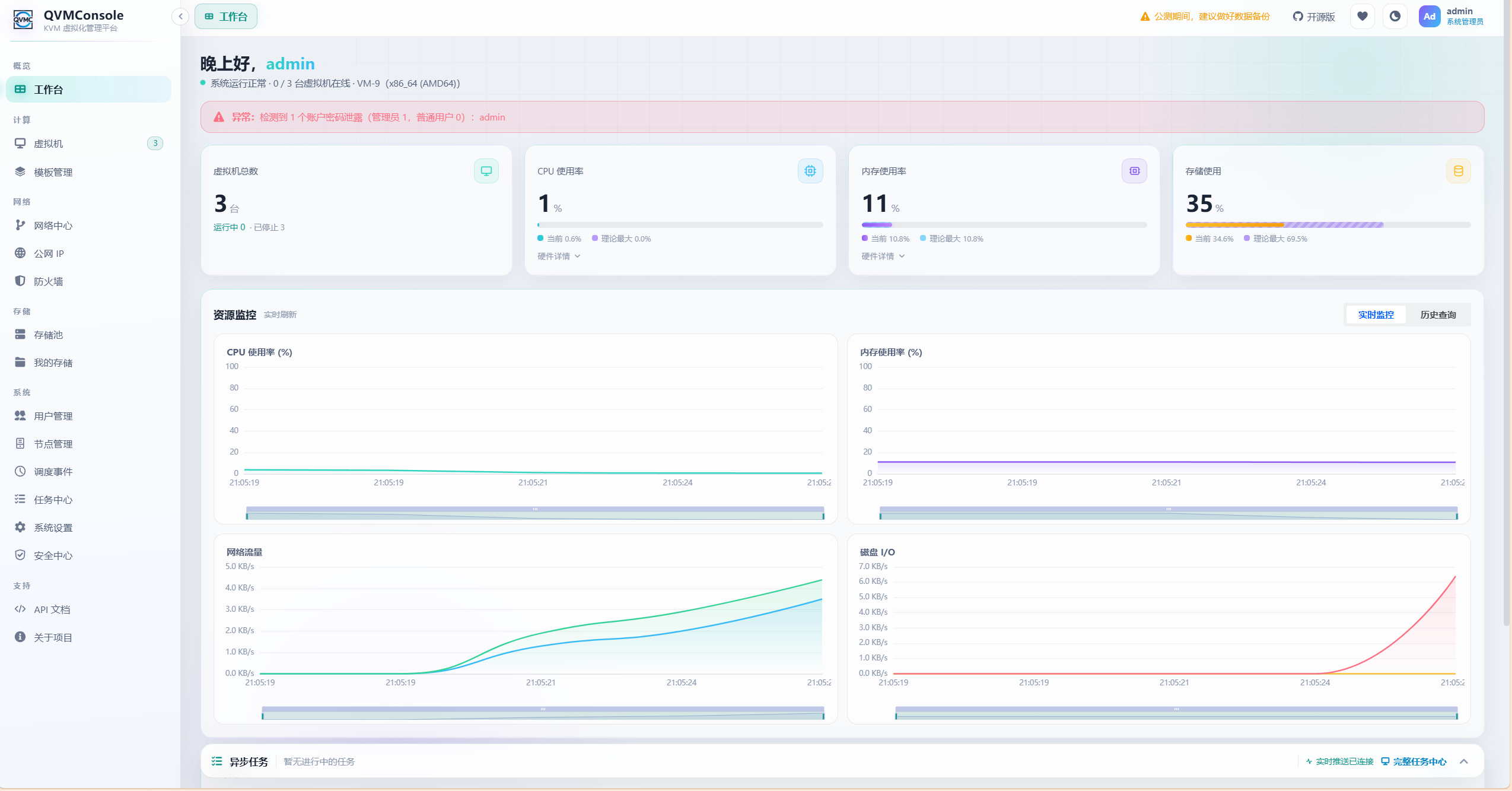Click the memory usage progress bar

coord(1004,225)
